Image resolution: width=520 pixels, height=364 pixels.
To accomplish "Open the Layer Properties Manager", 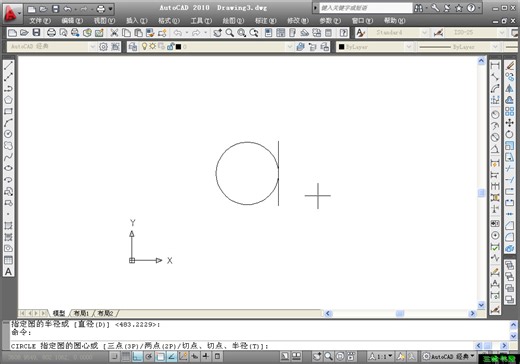I will [x=133, y=47].
